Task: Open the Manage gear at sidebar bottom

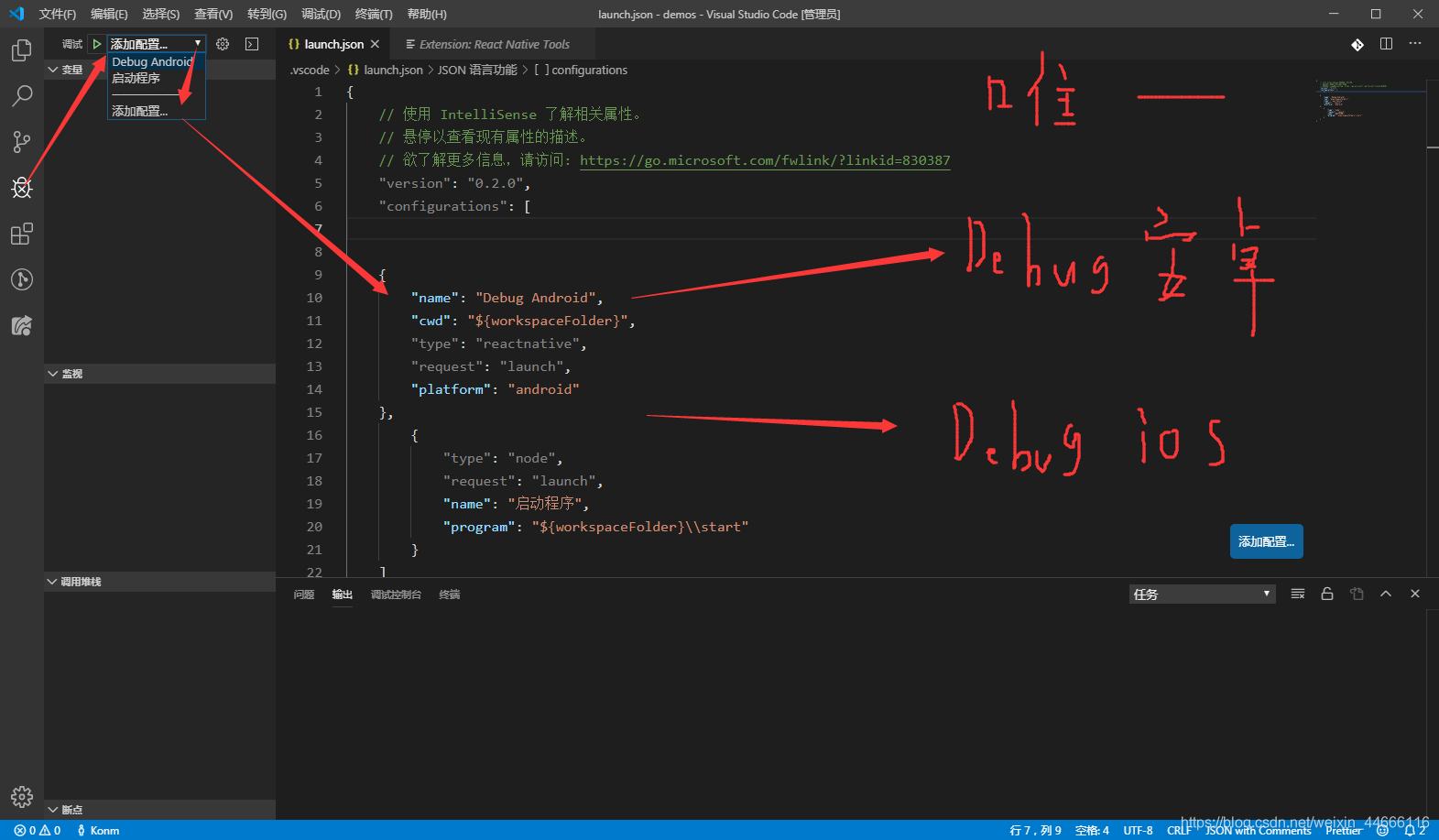Action: point(22,796)
